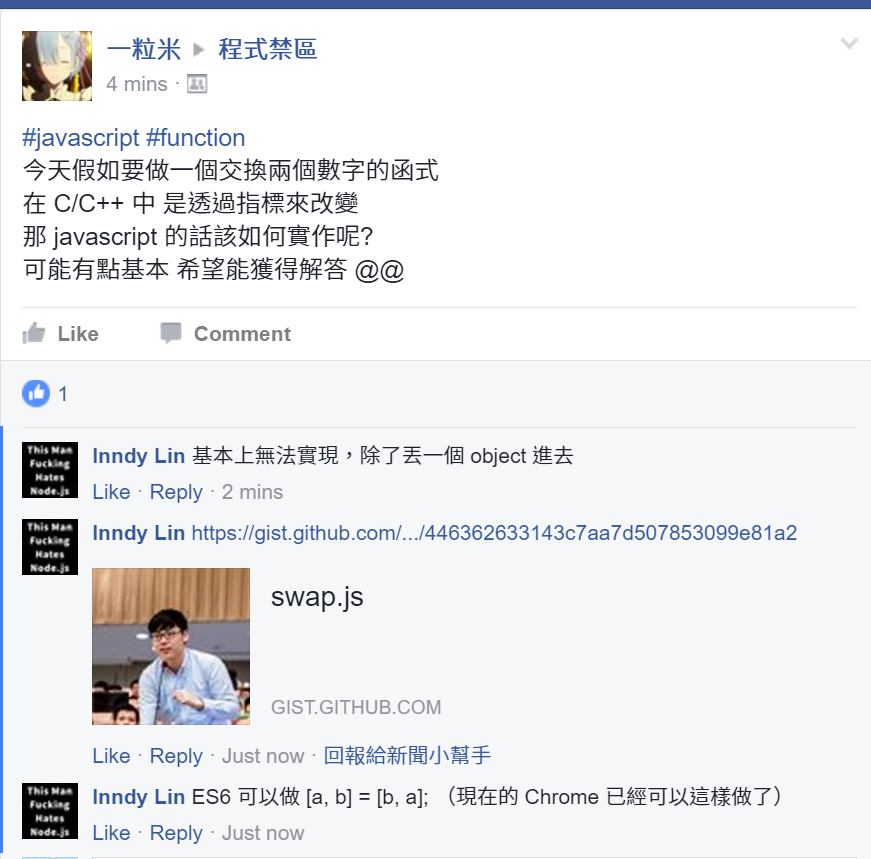Go to the 程式禁區 group page
Viewport: 871px width, 859px height.
[x=268, y=49]
